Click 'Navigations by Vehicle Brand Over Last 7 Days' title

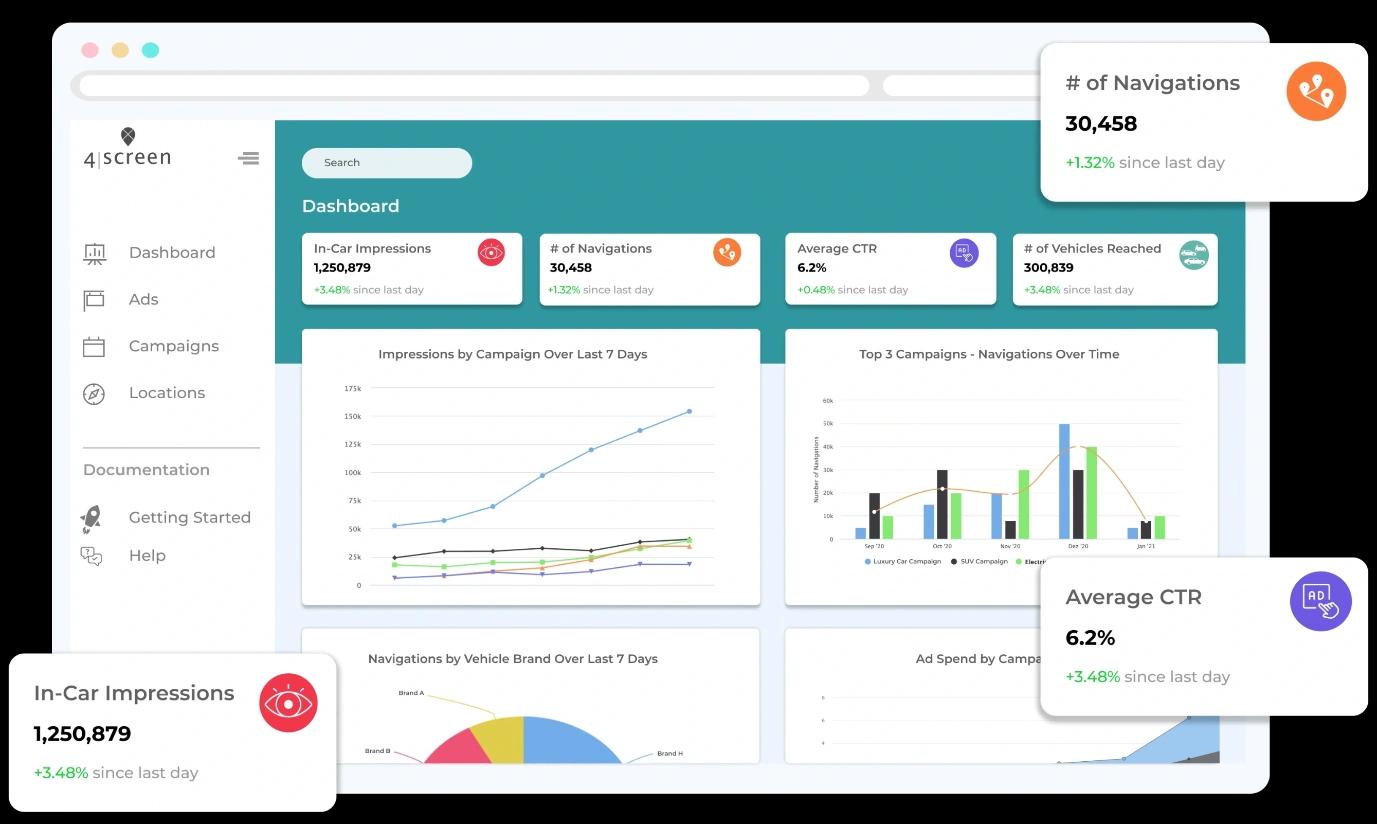pyautogui.click(x=513, y=659)
